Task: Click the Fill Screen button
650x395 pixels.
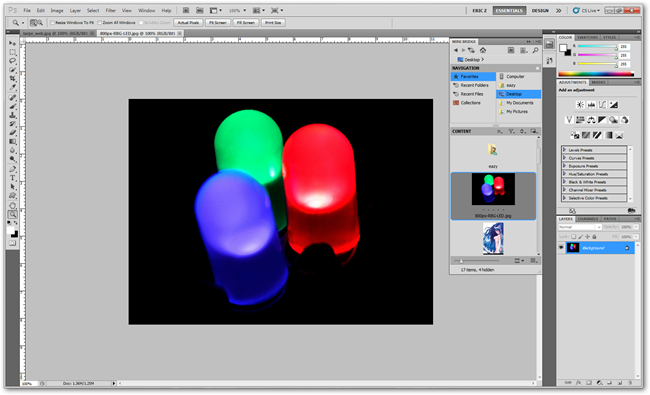Action: [x=246, y=23]
